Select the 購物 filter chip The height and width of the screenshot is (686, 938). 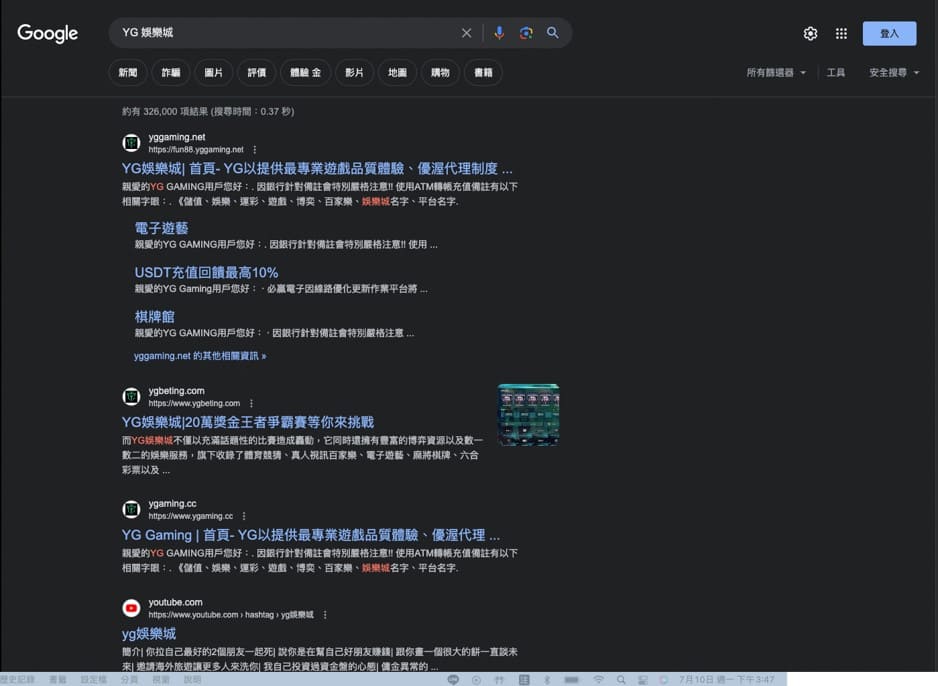(440, 72)
